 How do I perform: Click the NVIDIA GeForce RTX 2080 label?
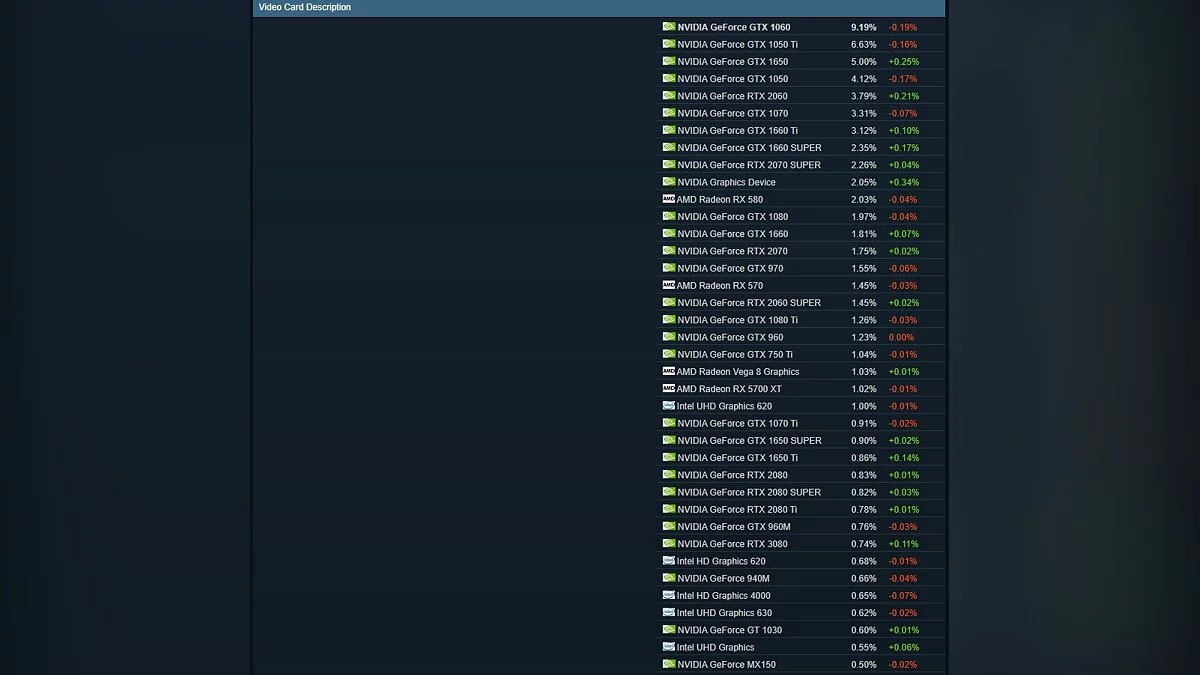tap(733, 475)
